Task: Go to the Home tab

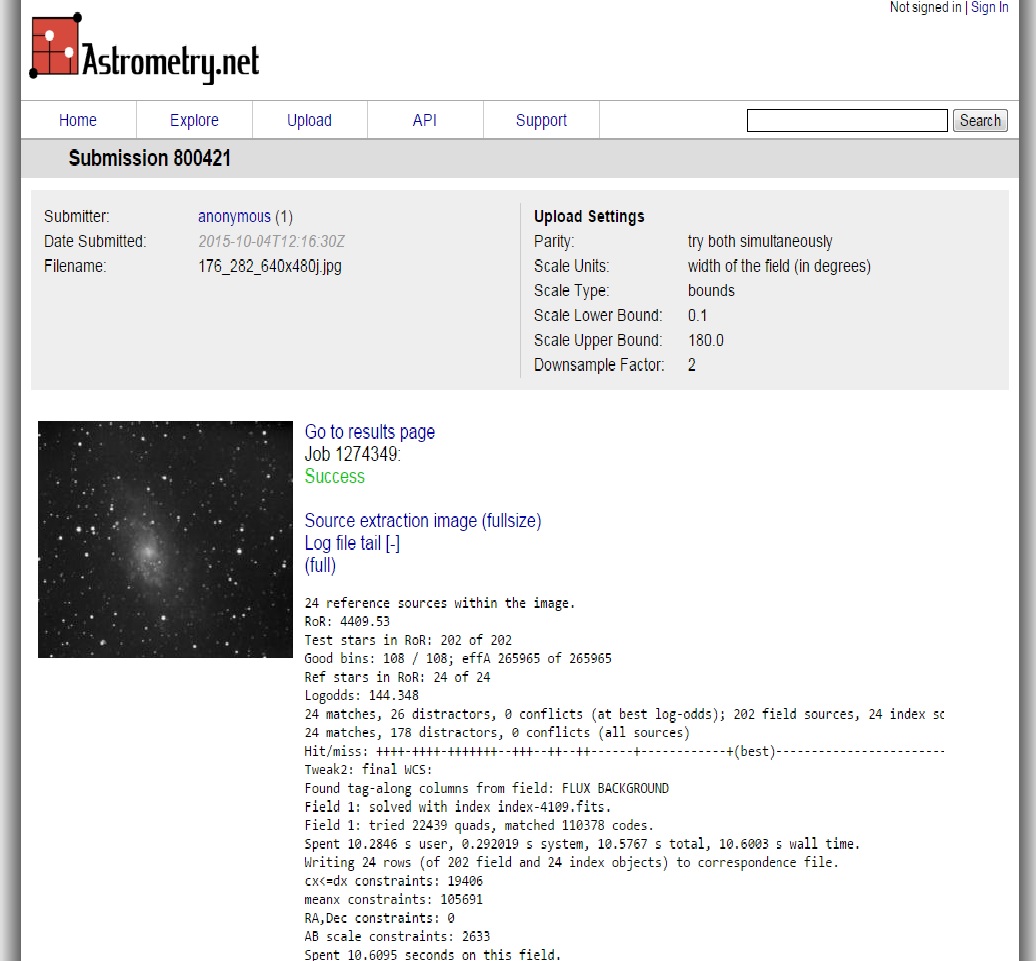Action: click(78, 121)
